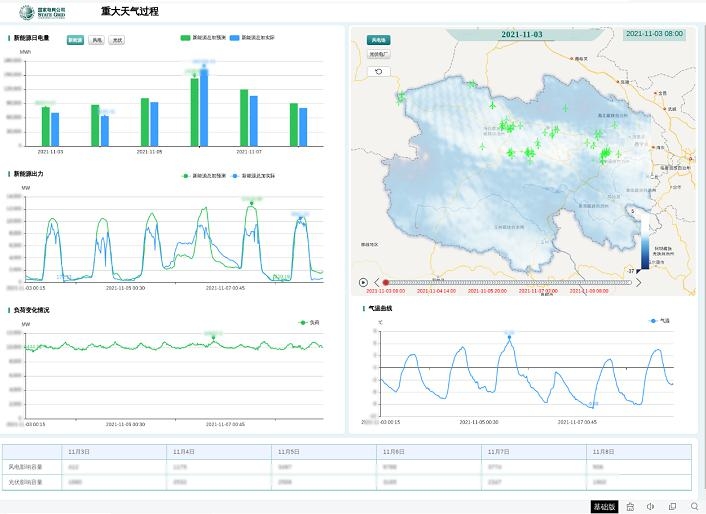The image size is (706, 514).
Task: Click the 新能源日电量 section title
Action: click(x=31, y=38)
